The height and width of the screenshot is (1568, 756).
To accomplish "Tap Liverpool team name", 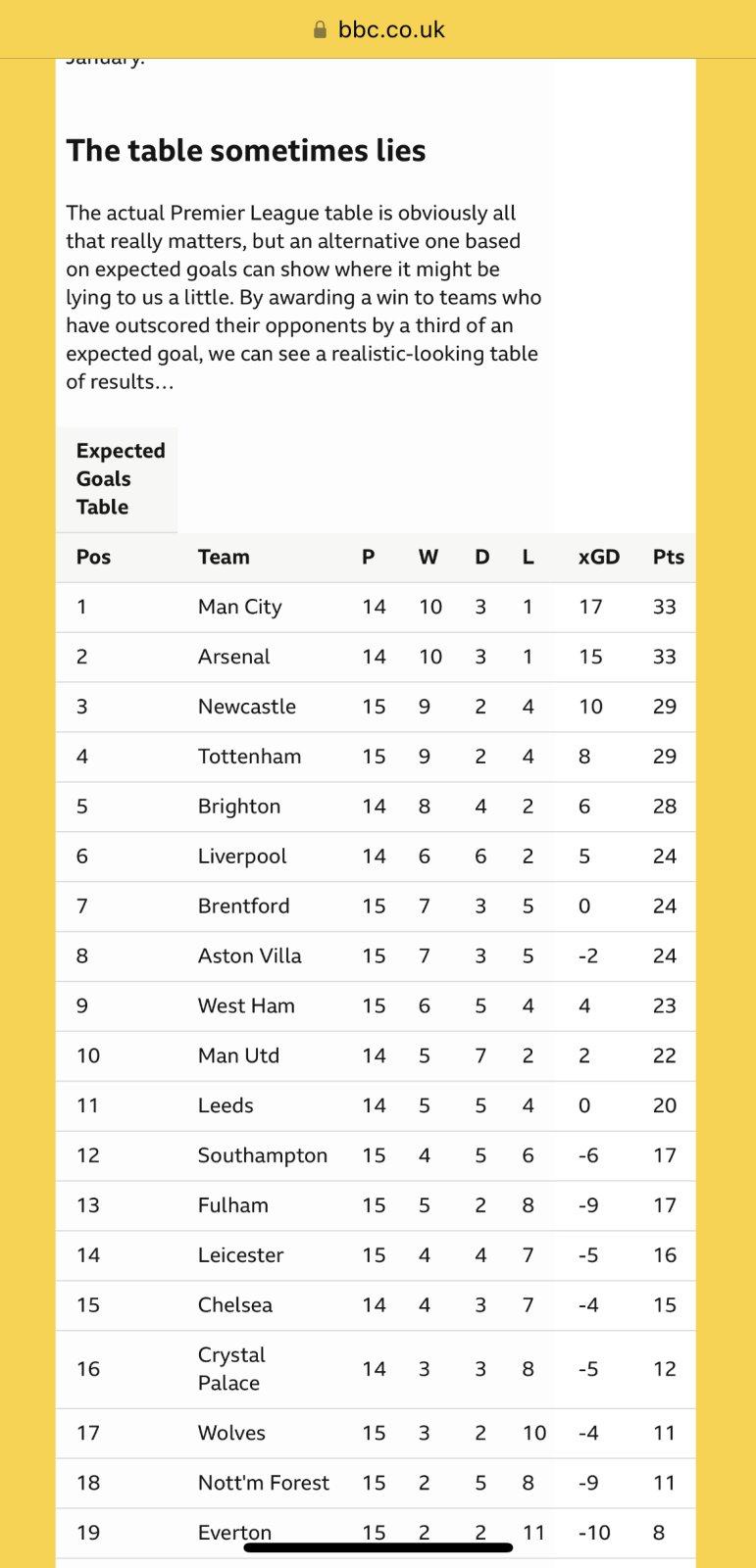I will point(242,857).
